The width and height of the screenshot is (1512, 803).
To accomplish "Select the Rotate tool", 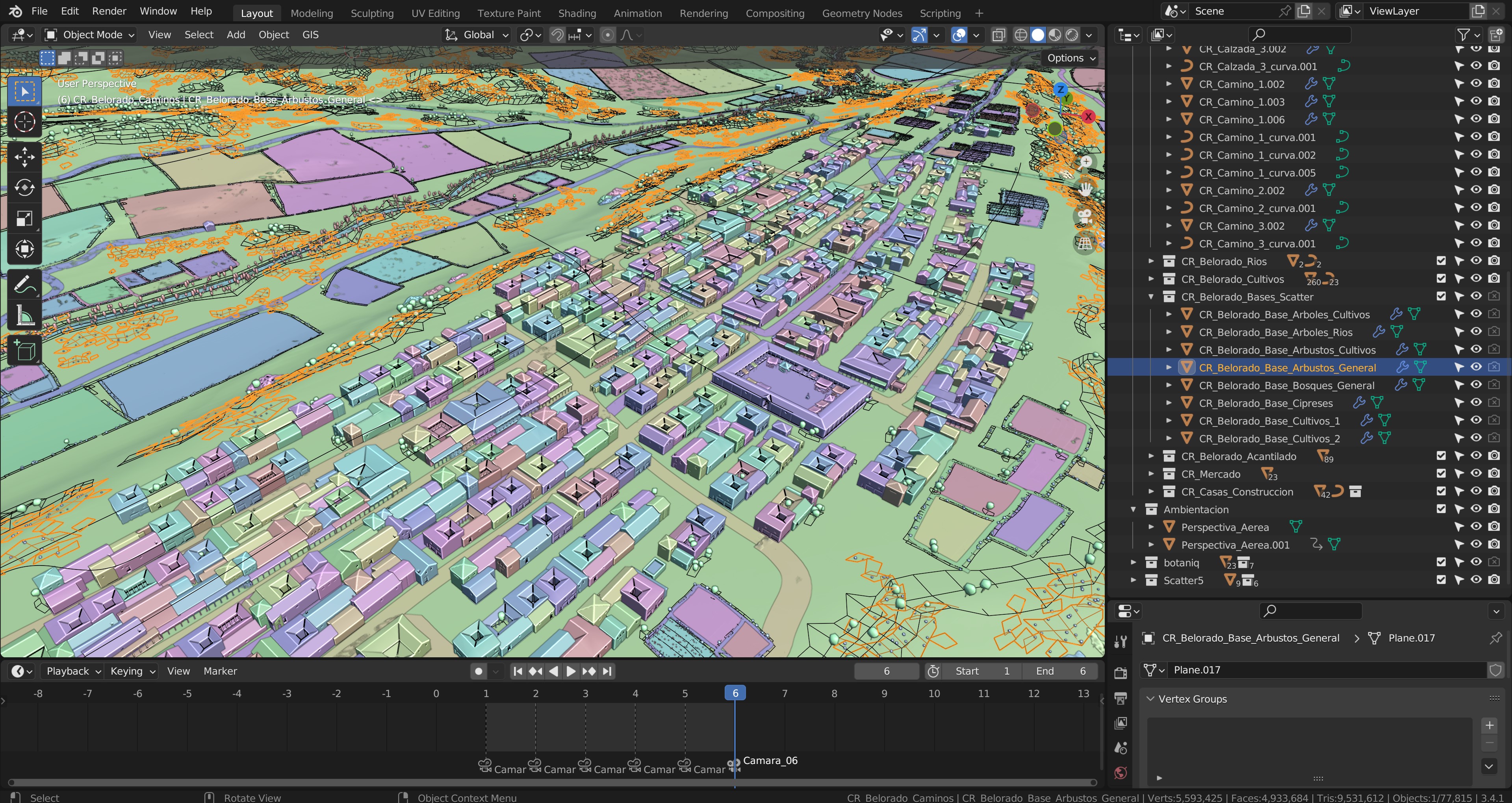I will [24, 188].
